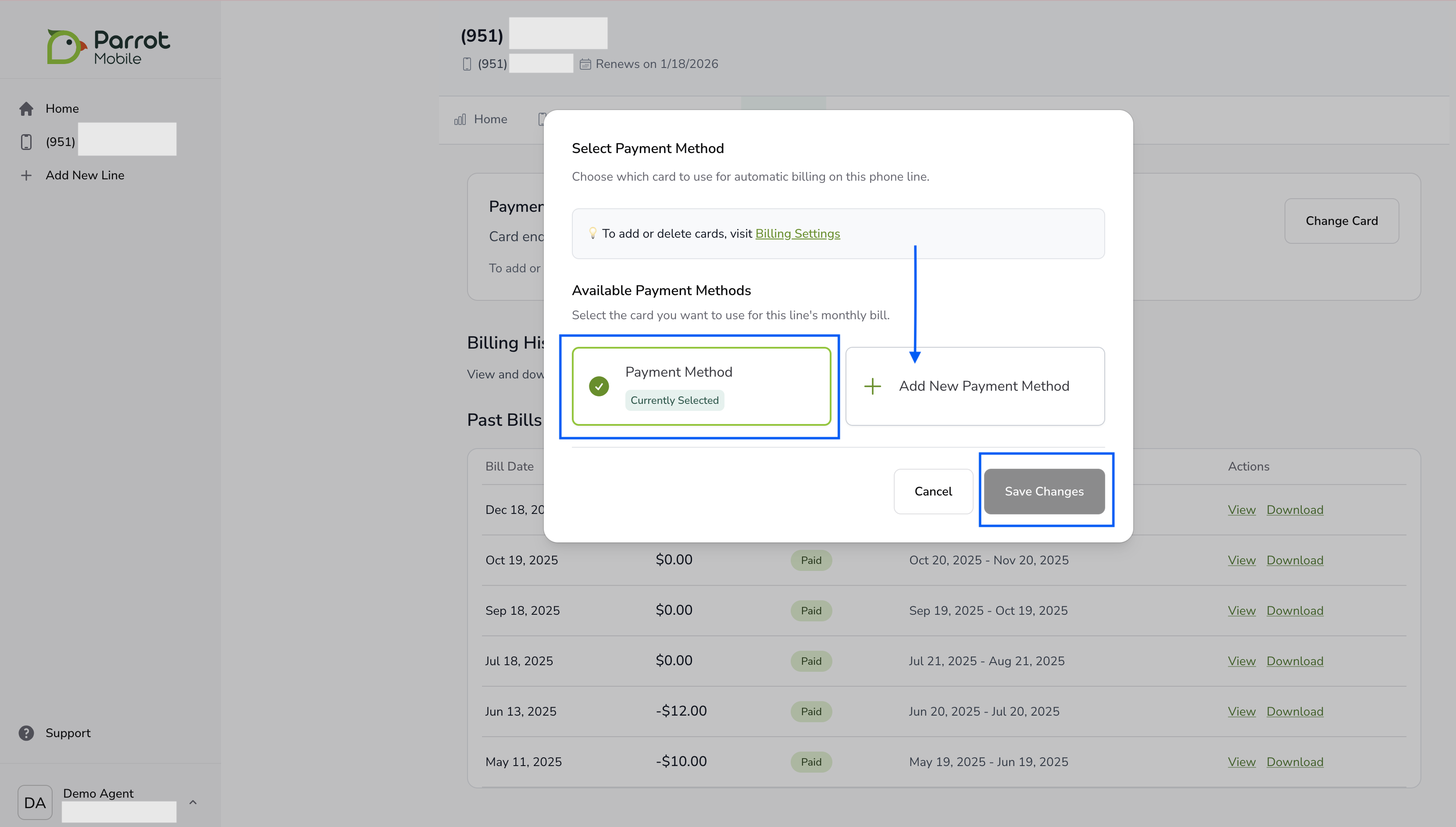This screenshot has height=827, width=1456.
Task: Open the Home tab in line navigation
Action: click(490, 119)
